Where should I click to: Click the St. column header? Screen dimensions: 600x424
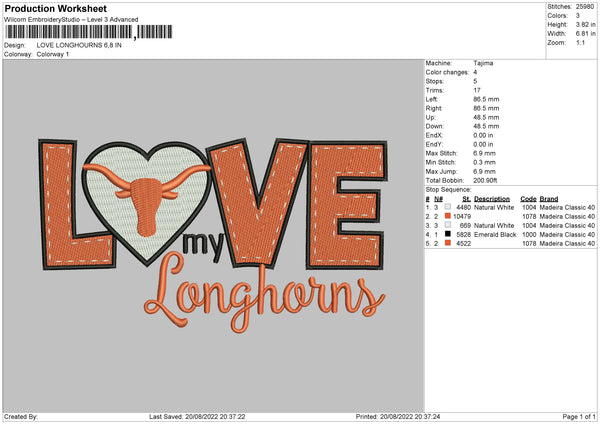466,199
